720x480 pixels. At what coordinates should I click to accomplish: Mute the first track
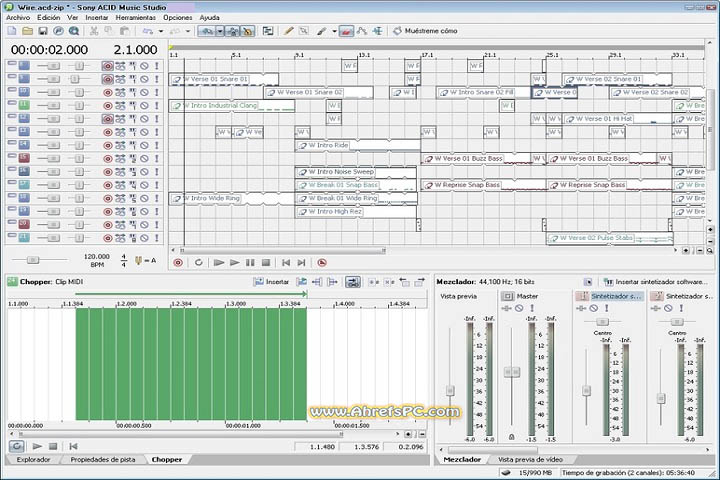[x=144, y=66]
